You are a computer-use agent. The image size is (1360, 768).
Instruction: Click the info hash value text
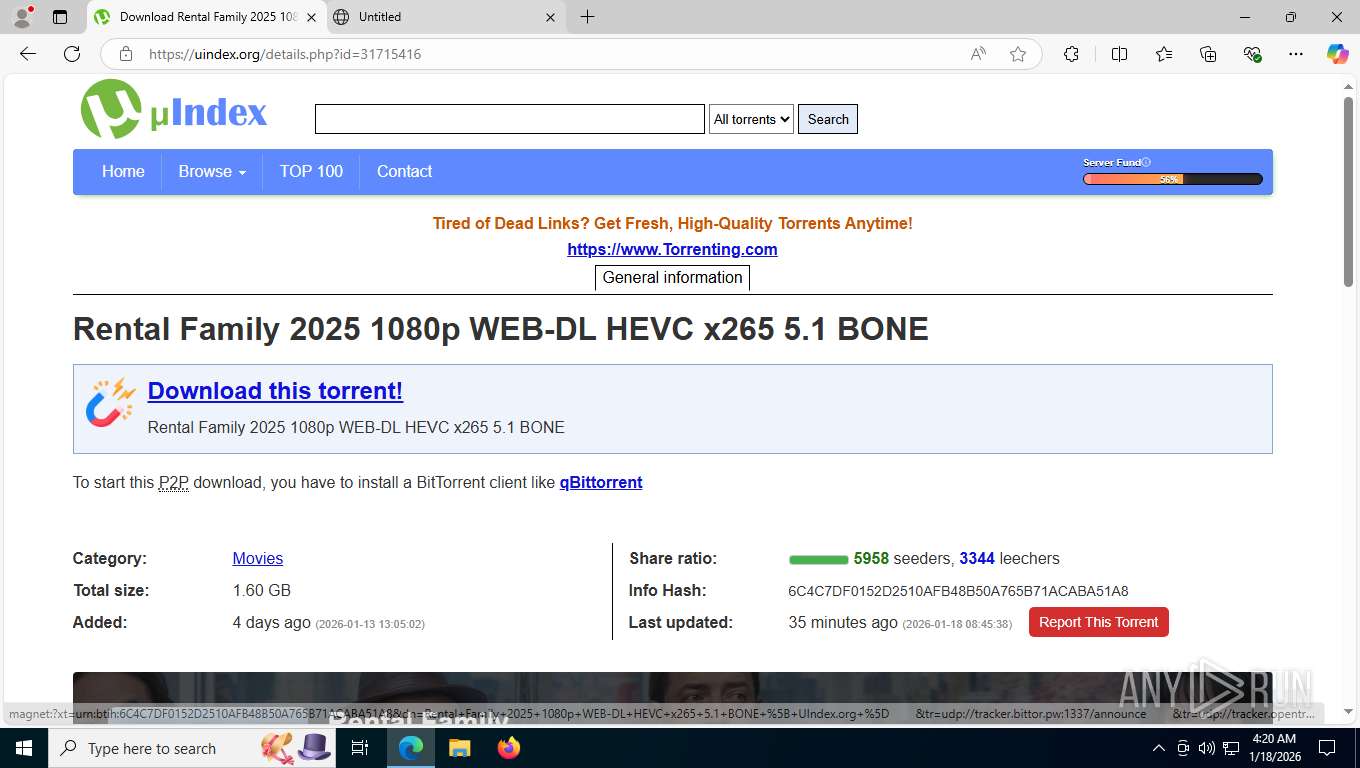pyautogui.click(x=958, y=591)
